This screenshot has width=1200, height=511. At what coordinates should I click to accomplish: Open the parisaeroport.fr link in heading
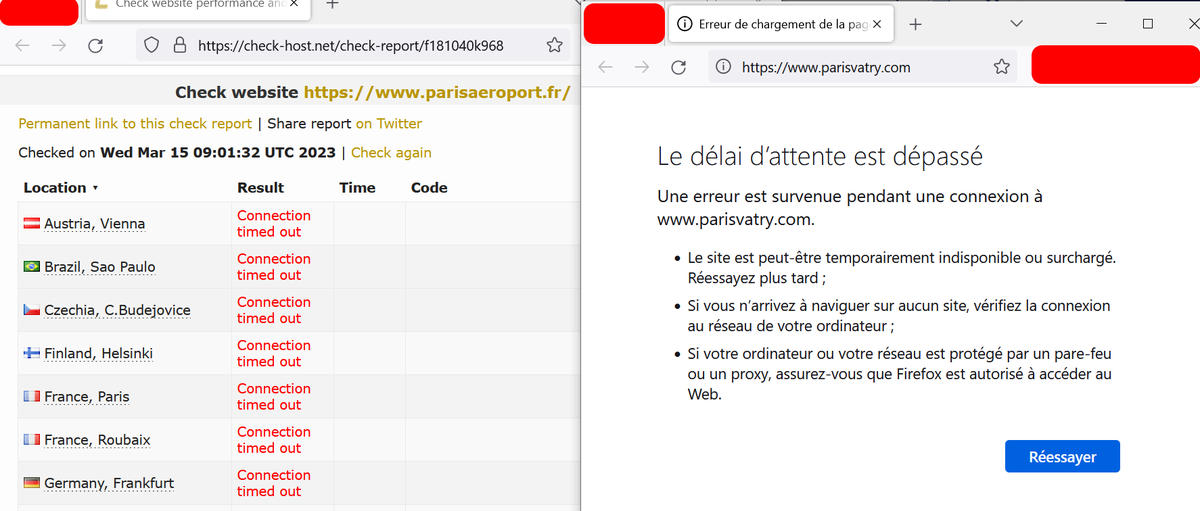point(437,92)
